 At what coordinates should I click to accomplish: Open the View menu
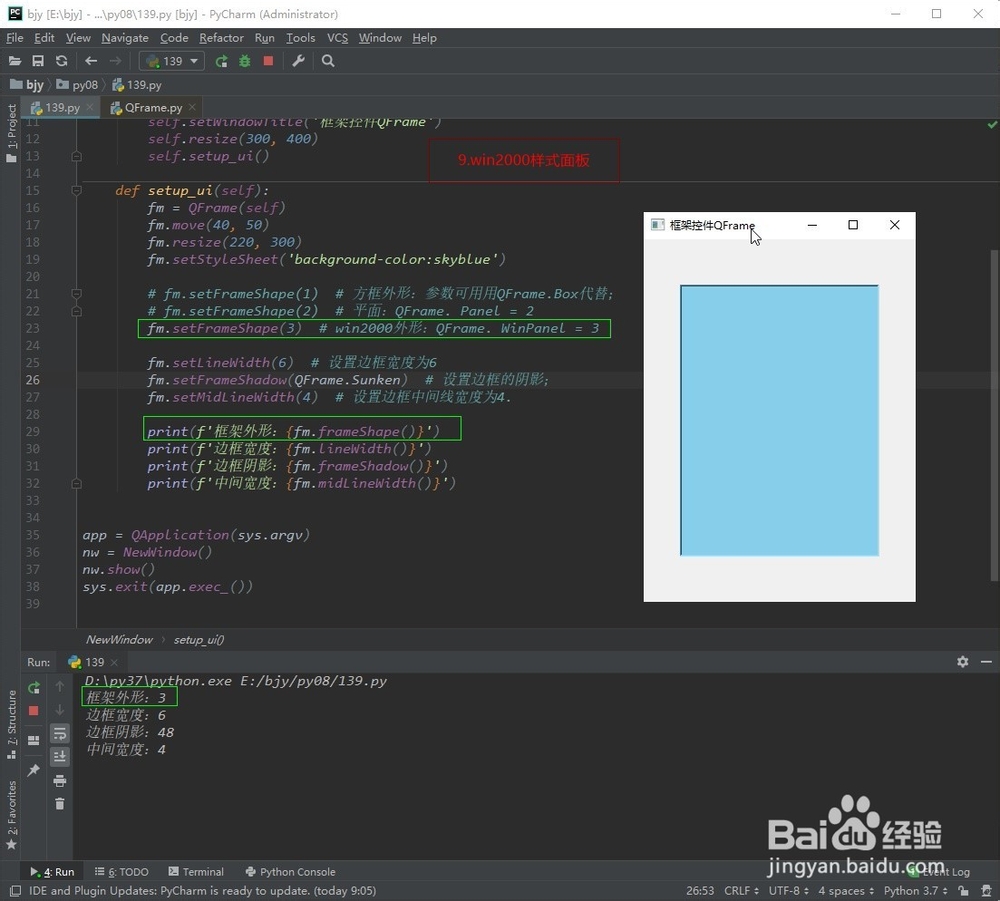[x=78, y=38]
